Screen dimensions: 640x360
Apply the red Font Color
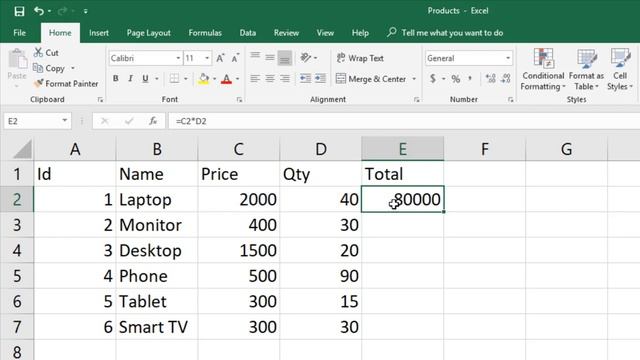(x=227, y=78)
